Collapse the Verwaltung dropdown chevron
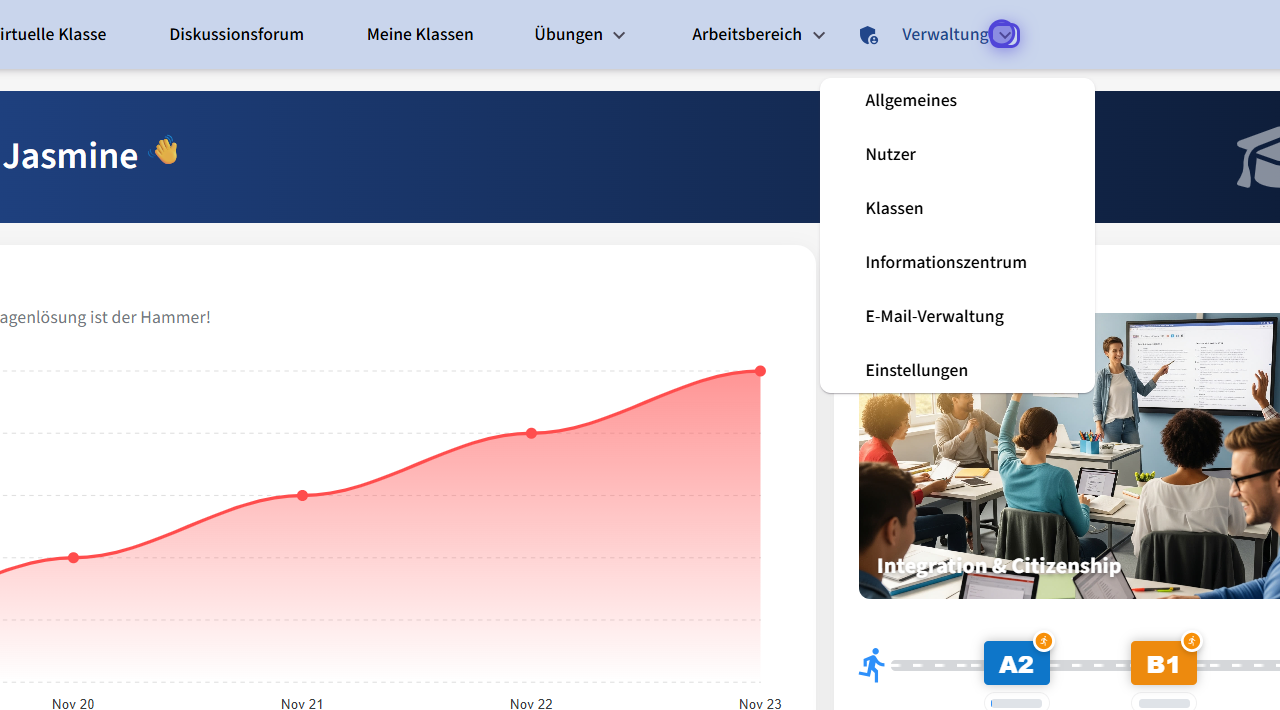Image resolution: width=1280 pixels, height=710 pixels. tap(1004, 35)
